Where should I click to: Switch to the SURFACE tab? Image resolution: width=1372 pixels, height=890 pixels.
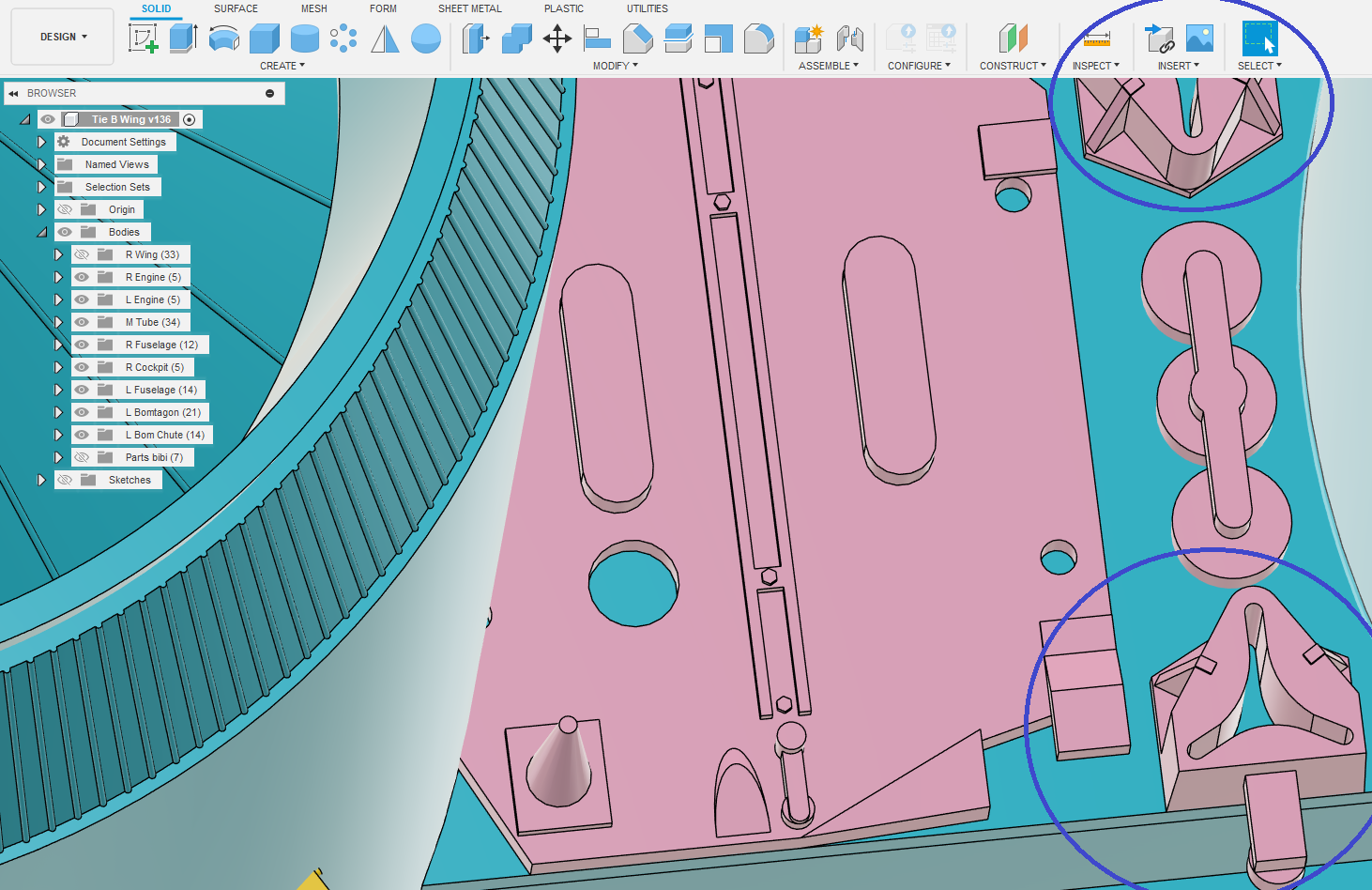236,8
